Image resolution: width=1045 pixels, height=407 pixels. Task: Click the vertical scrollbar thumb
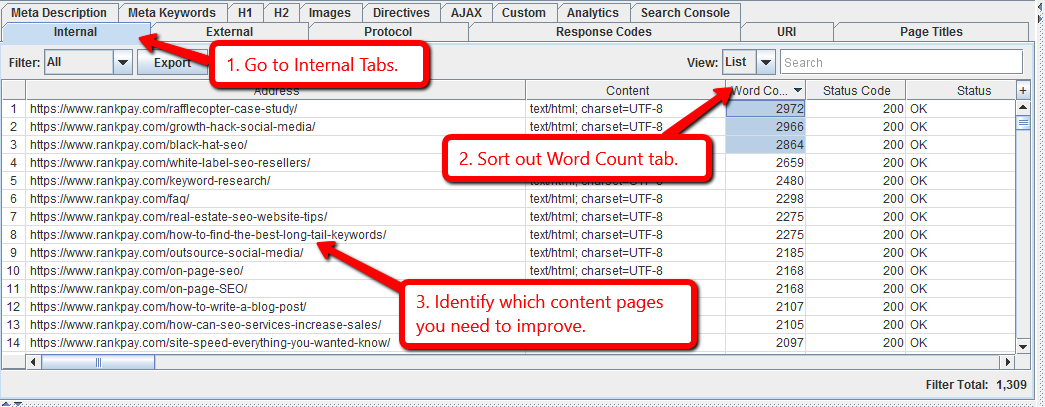[x=1023, y=122]
